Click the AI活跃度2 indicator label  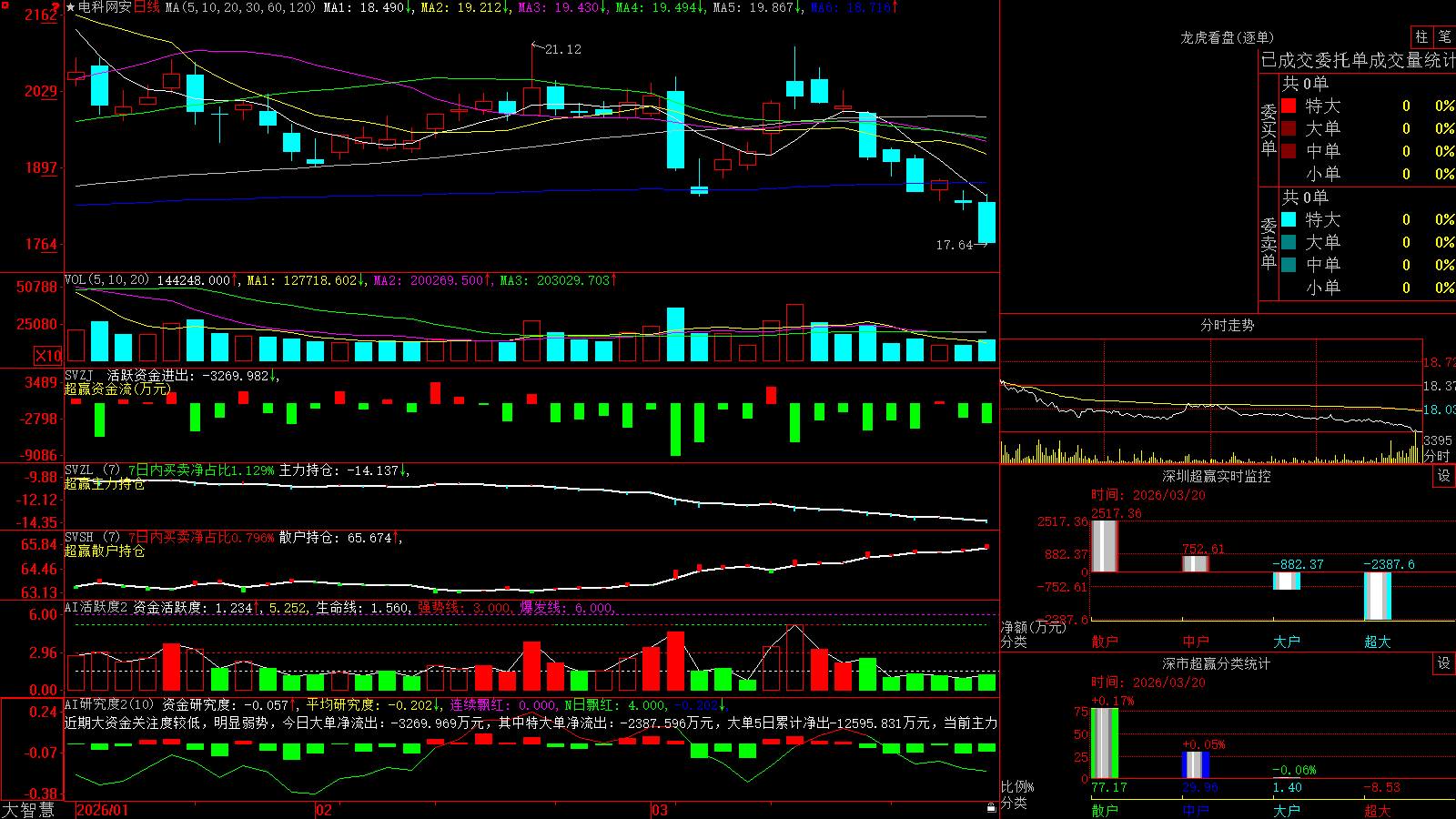[96, 607]
